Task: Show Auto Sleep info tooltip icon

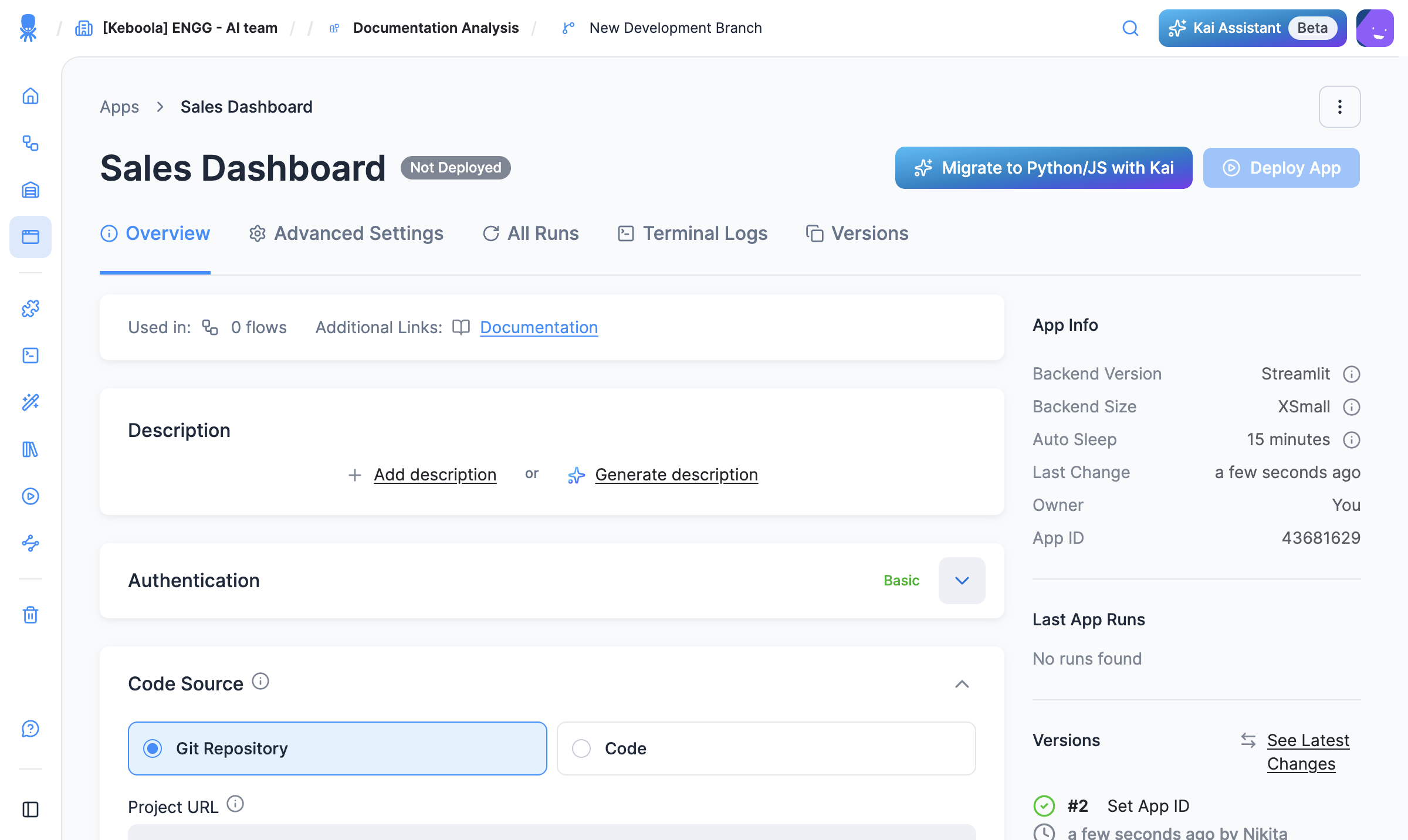Action: pos(1352,440)
